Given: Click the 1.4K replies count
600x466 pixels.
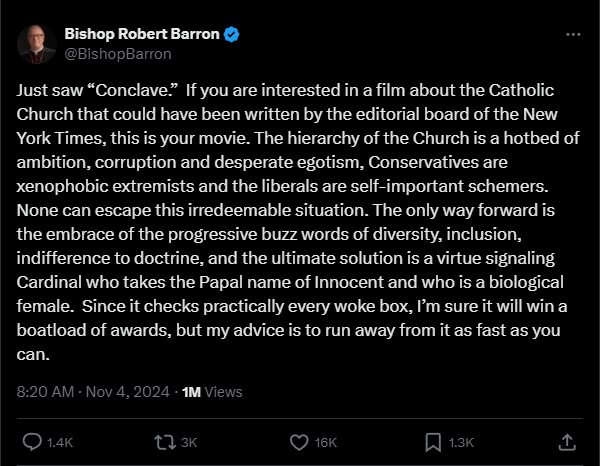Looking at the screenshot, I should click(x=61, y=442).
